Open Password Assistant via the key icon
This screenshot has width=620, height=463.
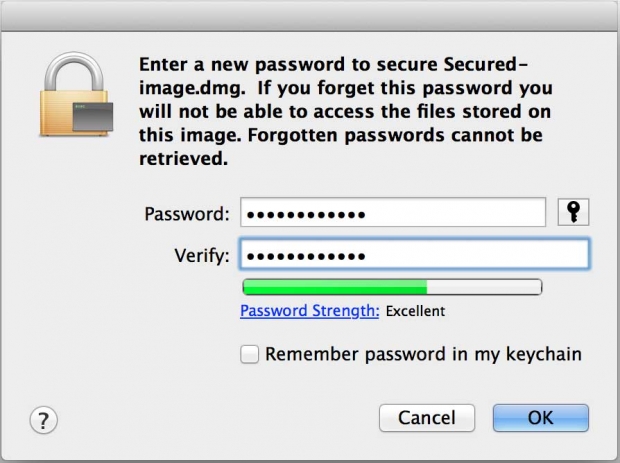[x=573, y=212]
